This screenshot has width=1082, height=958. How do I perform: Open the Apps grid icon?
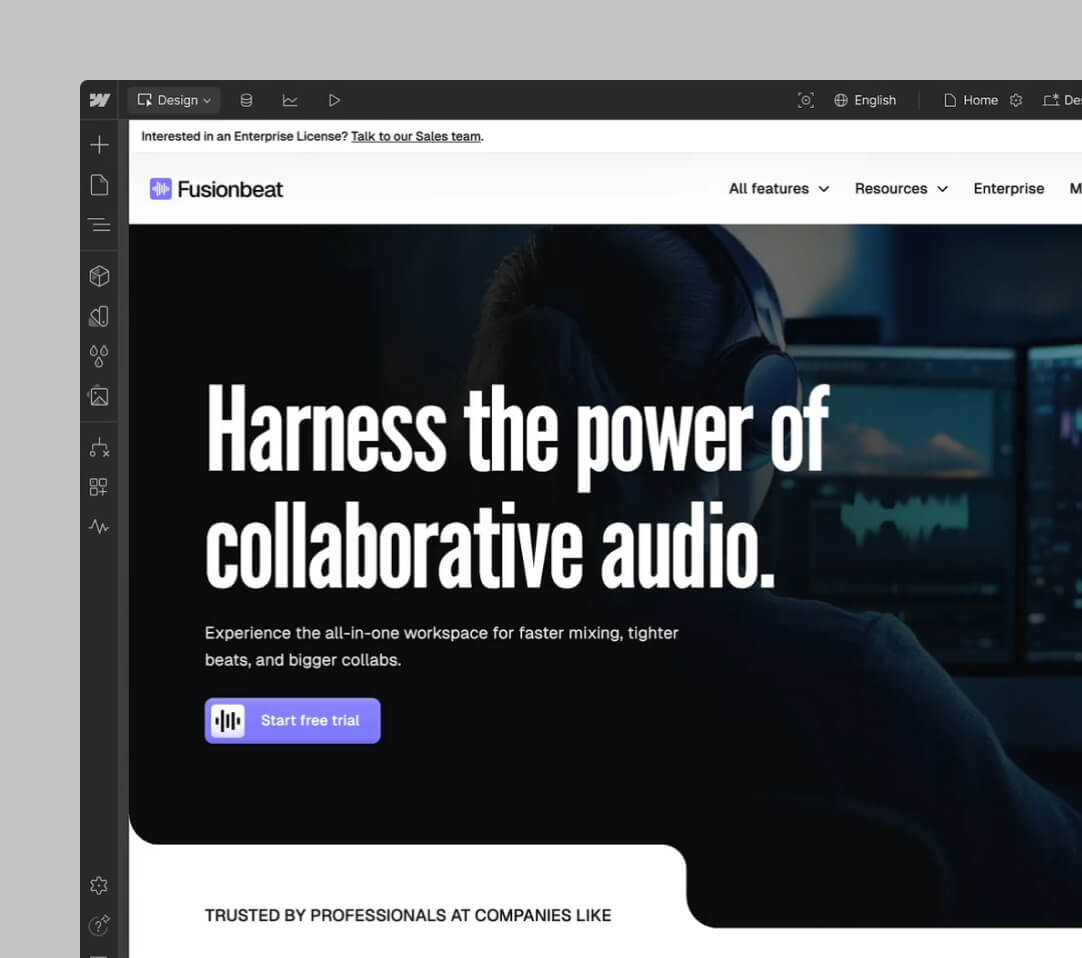[x=99, y=487]
